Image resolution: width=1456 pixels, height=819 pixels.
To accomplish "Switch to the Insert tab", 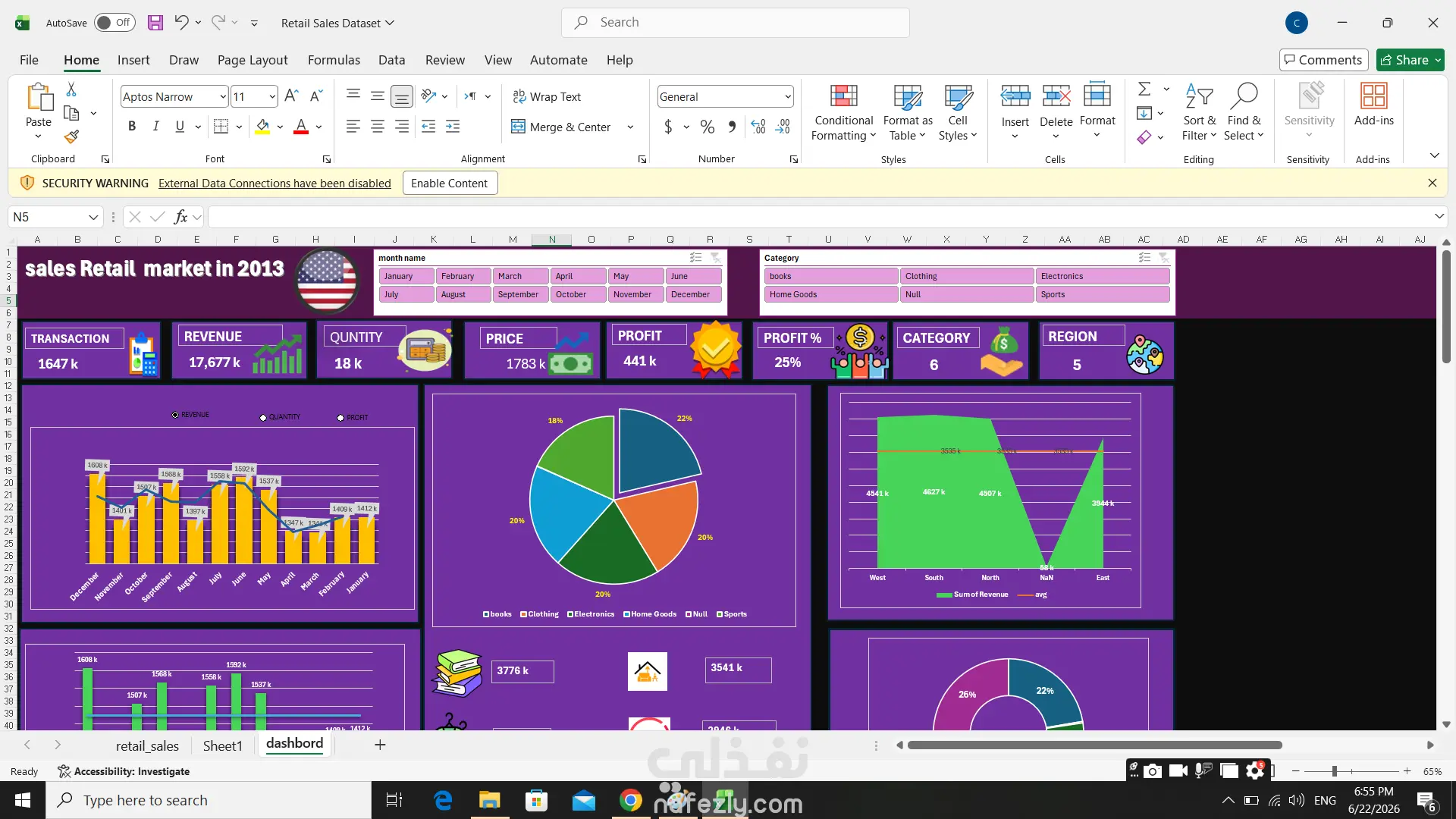I will [x=133, y=60].
